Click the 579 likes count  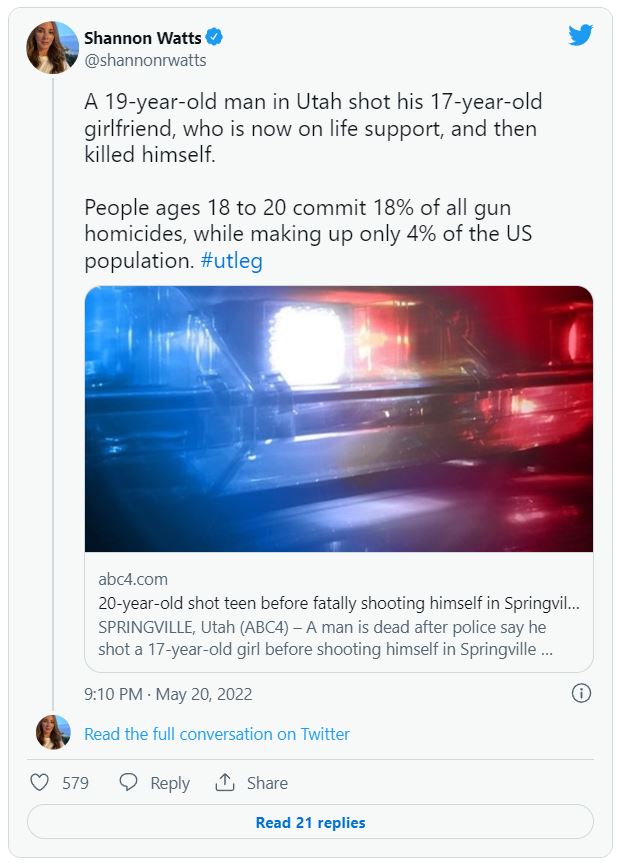pos(75,784)
